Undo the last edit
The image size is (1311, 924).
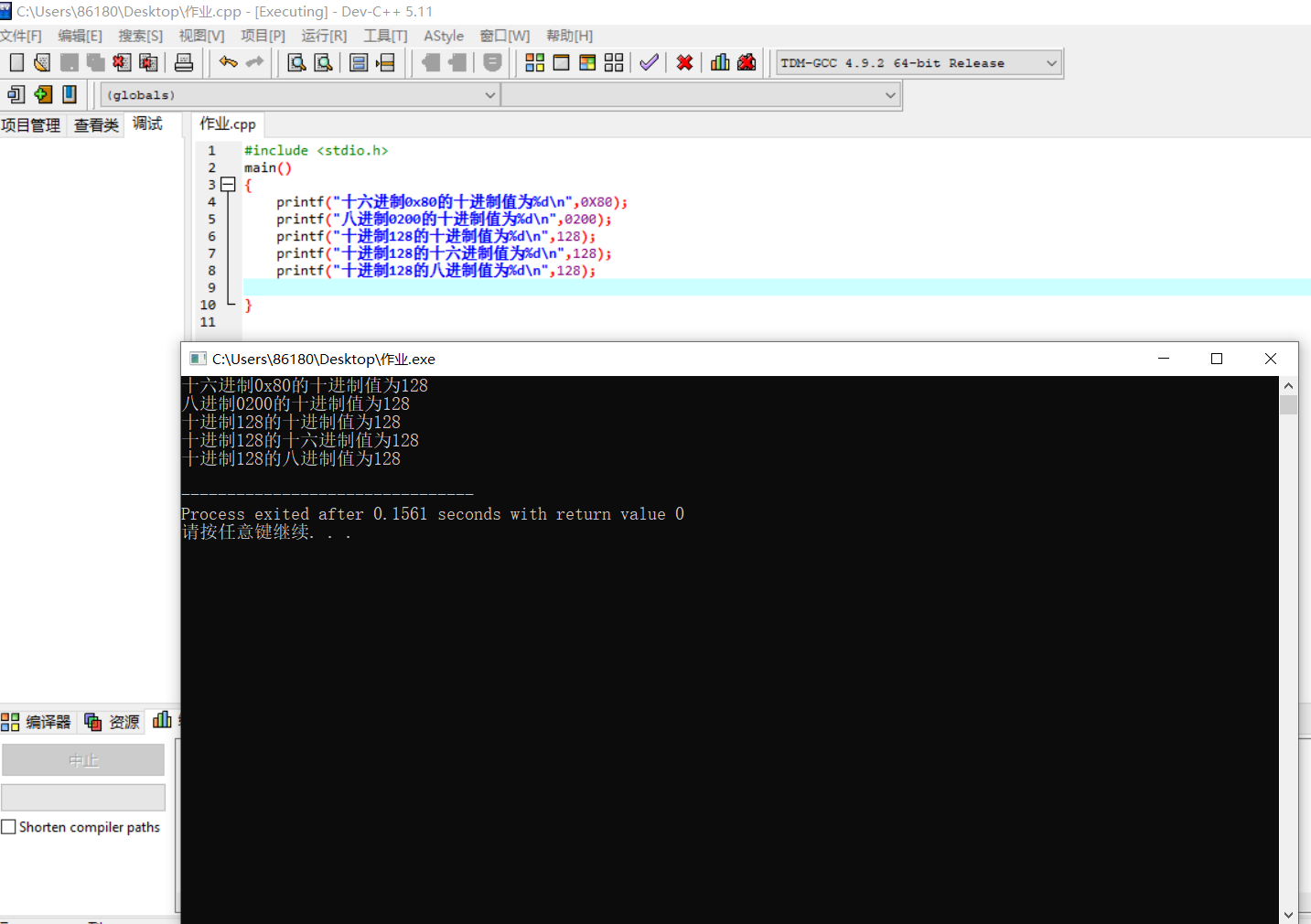(228, 62)
